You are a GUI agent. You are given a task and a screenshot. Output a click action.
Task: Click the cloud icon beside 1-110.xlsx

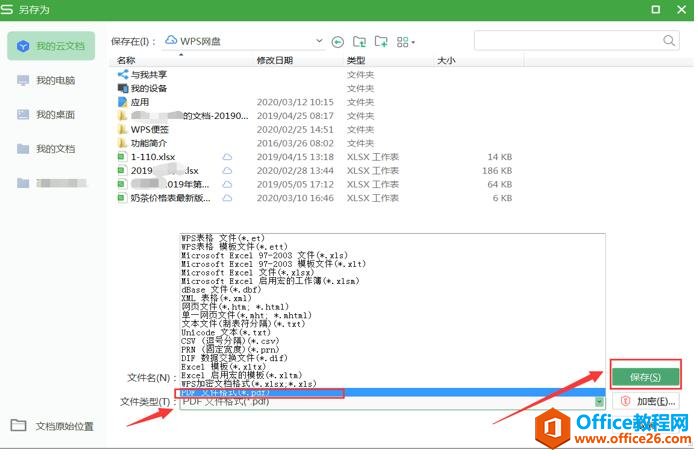click(x=227, y=157)
